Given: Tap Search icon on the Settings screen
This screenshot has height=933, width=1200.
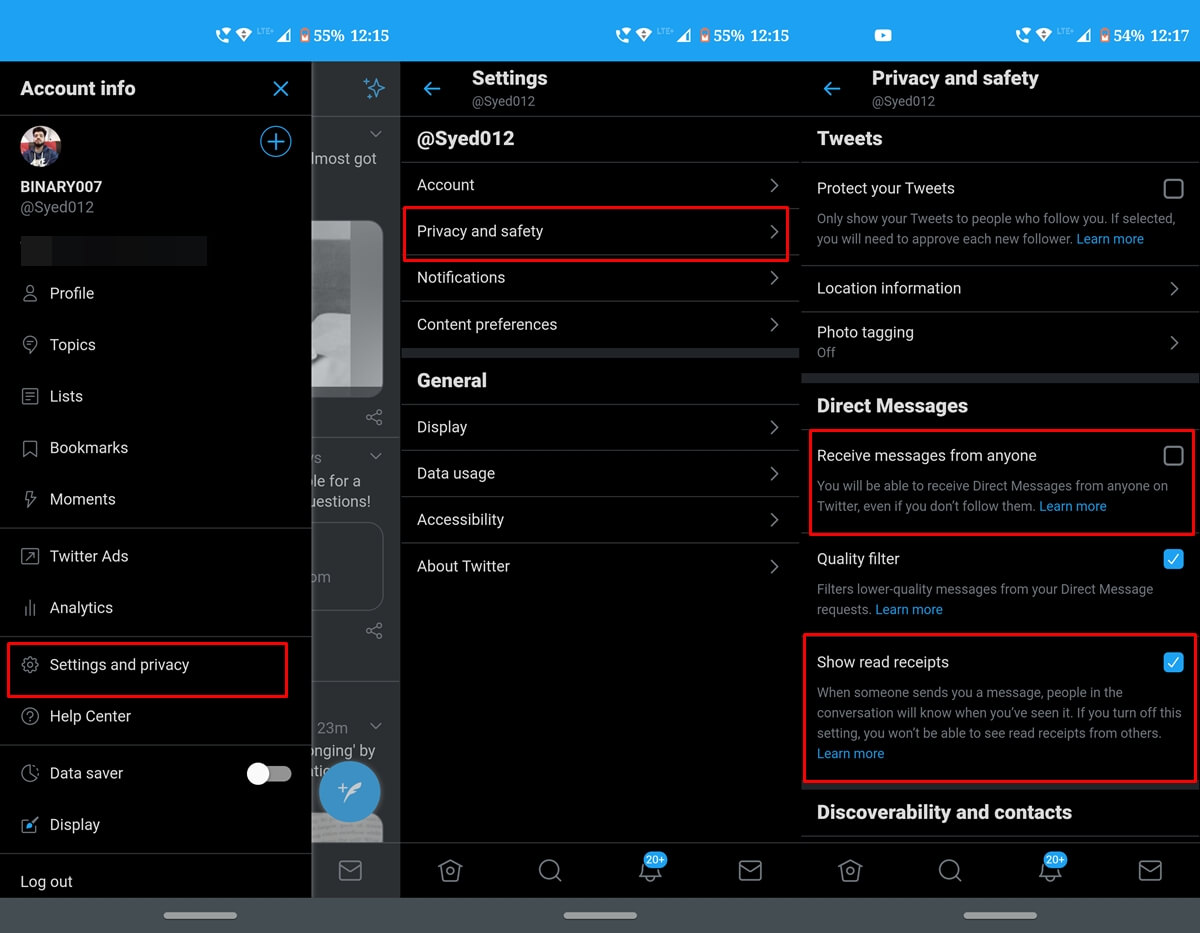Looking at the screenshot, I should point(550,871).
